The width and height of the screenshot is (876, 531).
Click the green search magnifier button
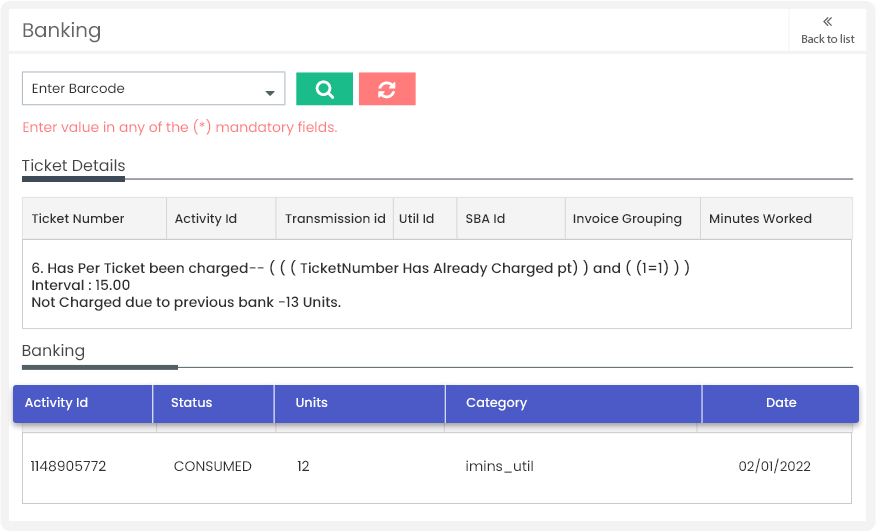point(324,89)
